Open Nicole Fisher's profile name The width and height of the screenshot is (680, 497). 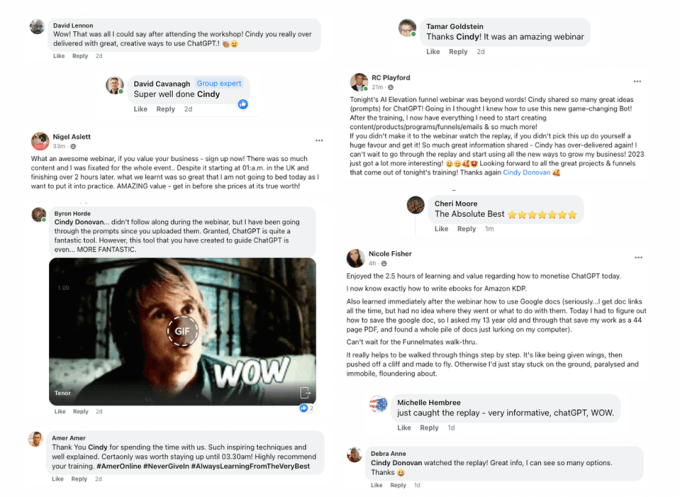click(390, 254)
